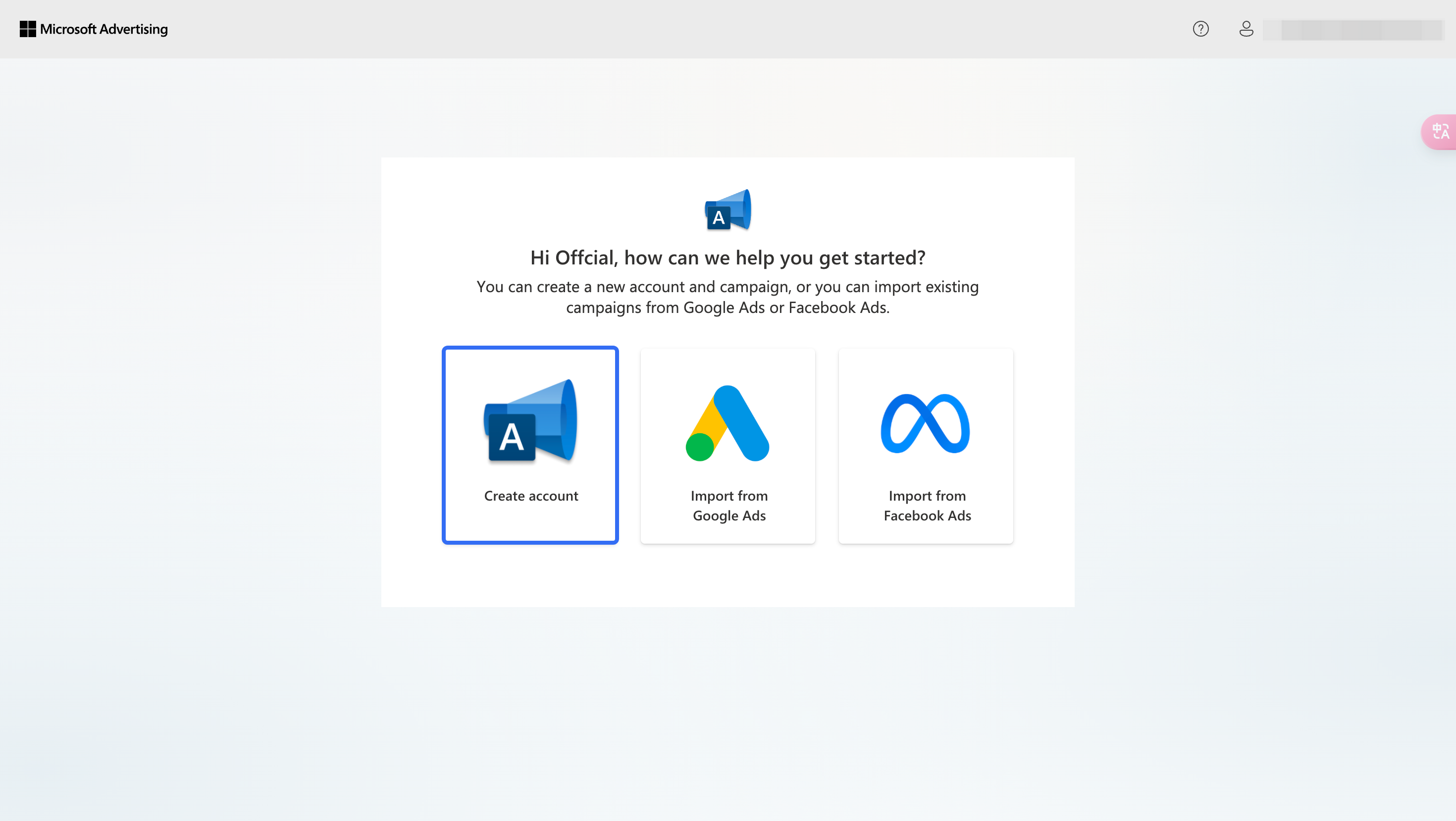Click the Google Ads logo icon
1456x821 pixels.
(728, 423)
